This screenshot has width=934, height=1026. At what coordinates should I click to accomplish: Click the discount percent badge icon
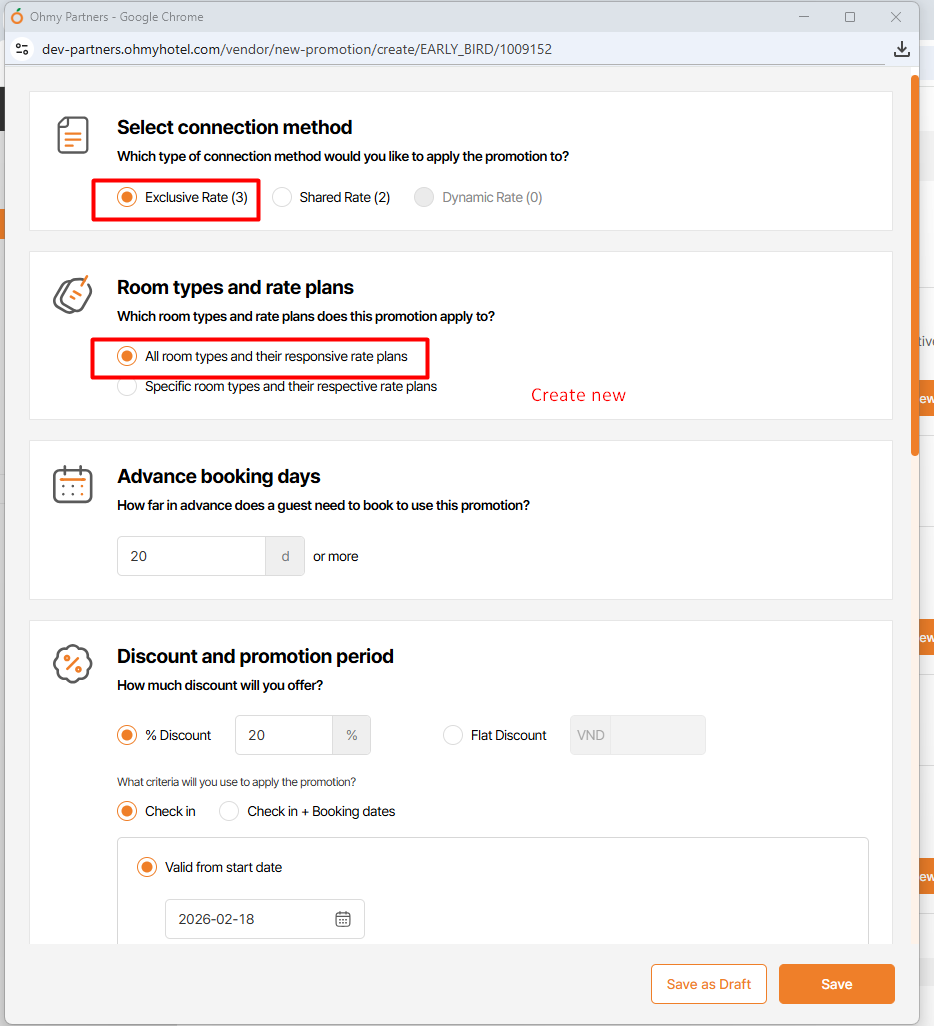coord(72,663)
